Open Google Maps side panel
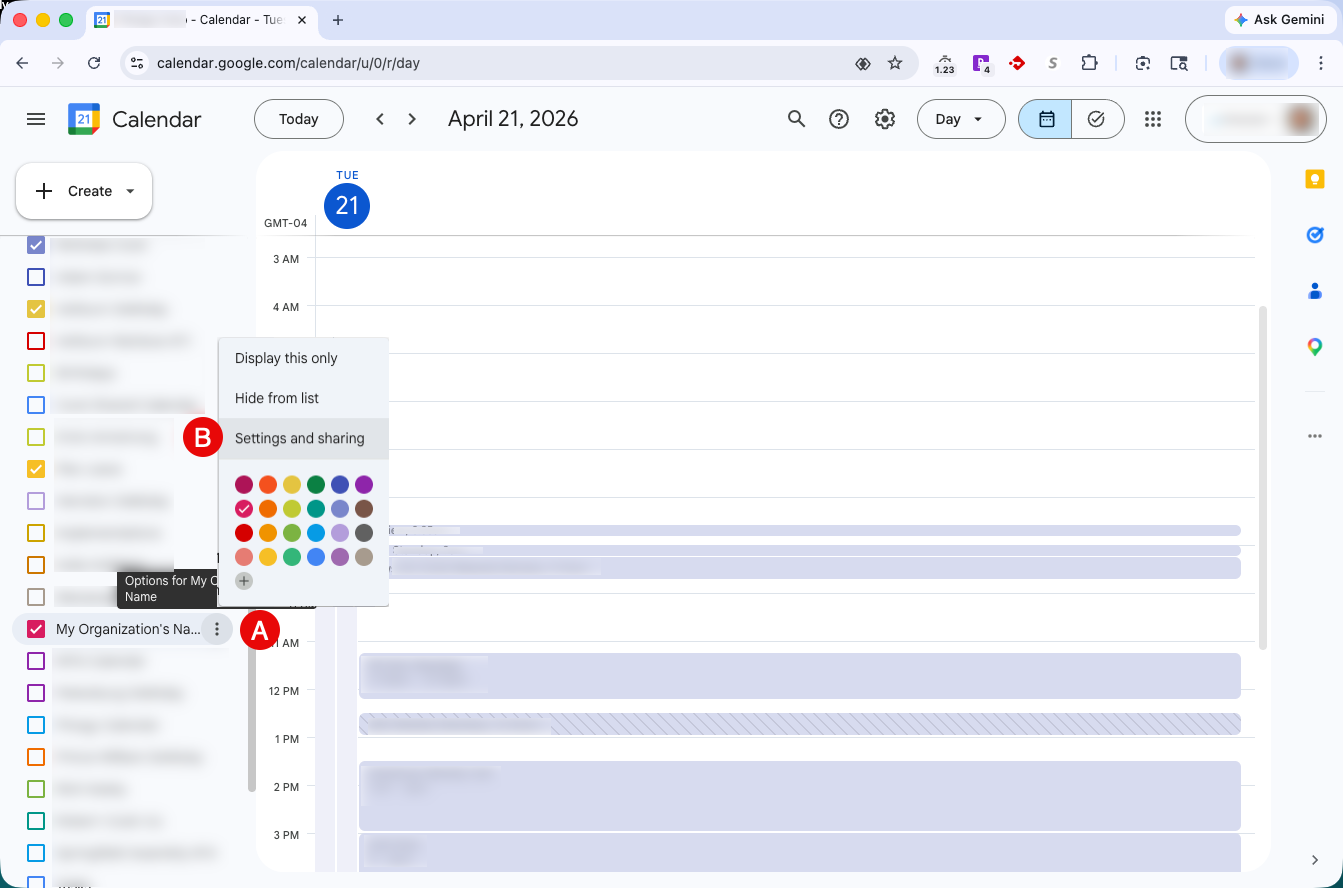 click(x=1314, y=346)
